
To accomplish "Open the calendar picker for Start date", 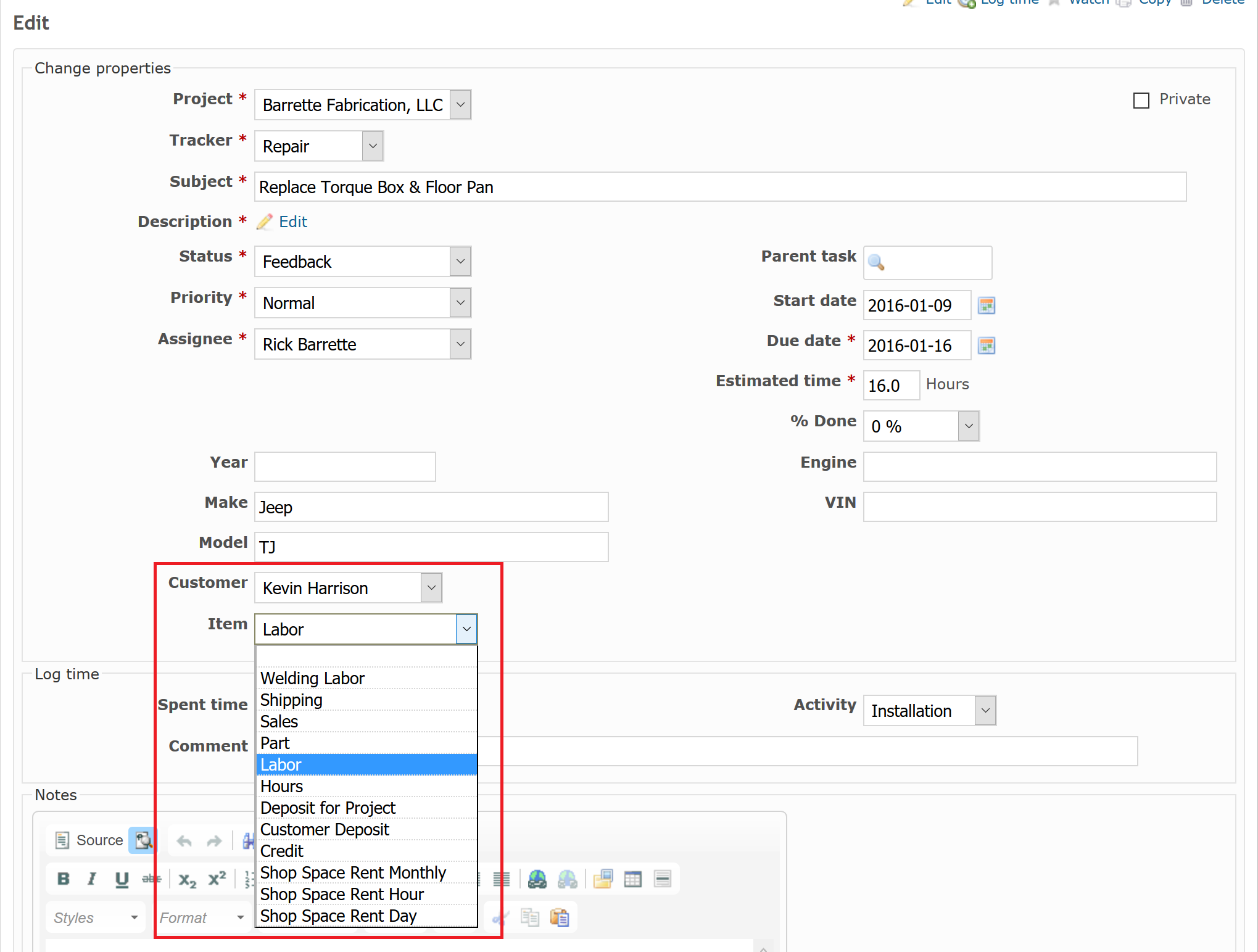I will (x=986, y=305).
